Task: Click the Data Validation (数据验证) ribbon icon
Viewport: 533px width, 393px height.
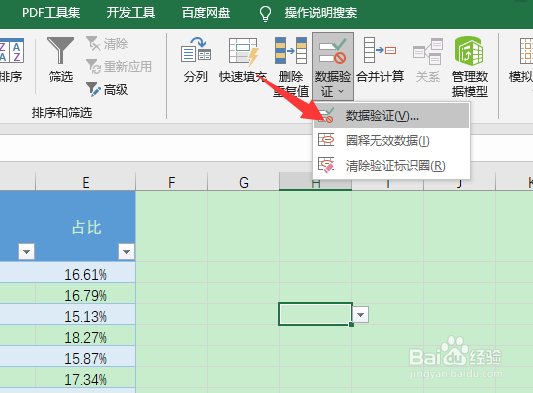Action: pos(333,51)
